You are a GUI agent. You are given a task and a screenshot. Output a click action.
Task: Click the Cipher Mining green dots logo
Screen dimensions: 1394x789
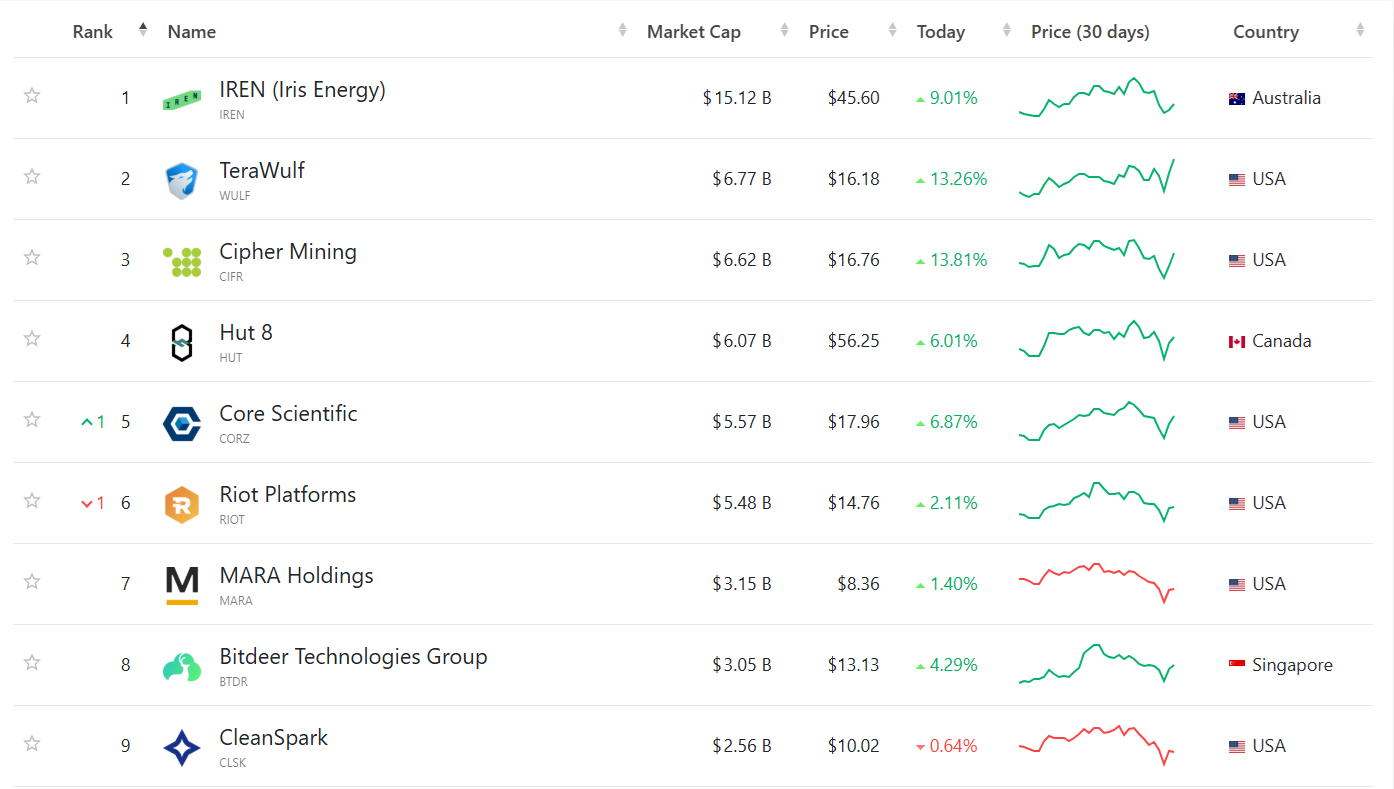[x=182, y=261]
